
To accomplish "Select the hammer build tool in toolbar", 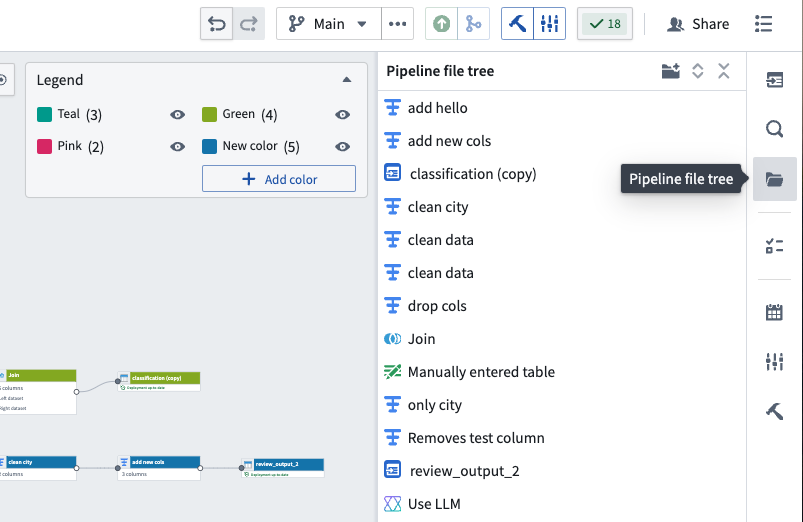I will pos(517,24).
